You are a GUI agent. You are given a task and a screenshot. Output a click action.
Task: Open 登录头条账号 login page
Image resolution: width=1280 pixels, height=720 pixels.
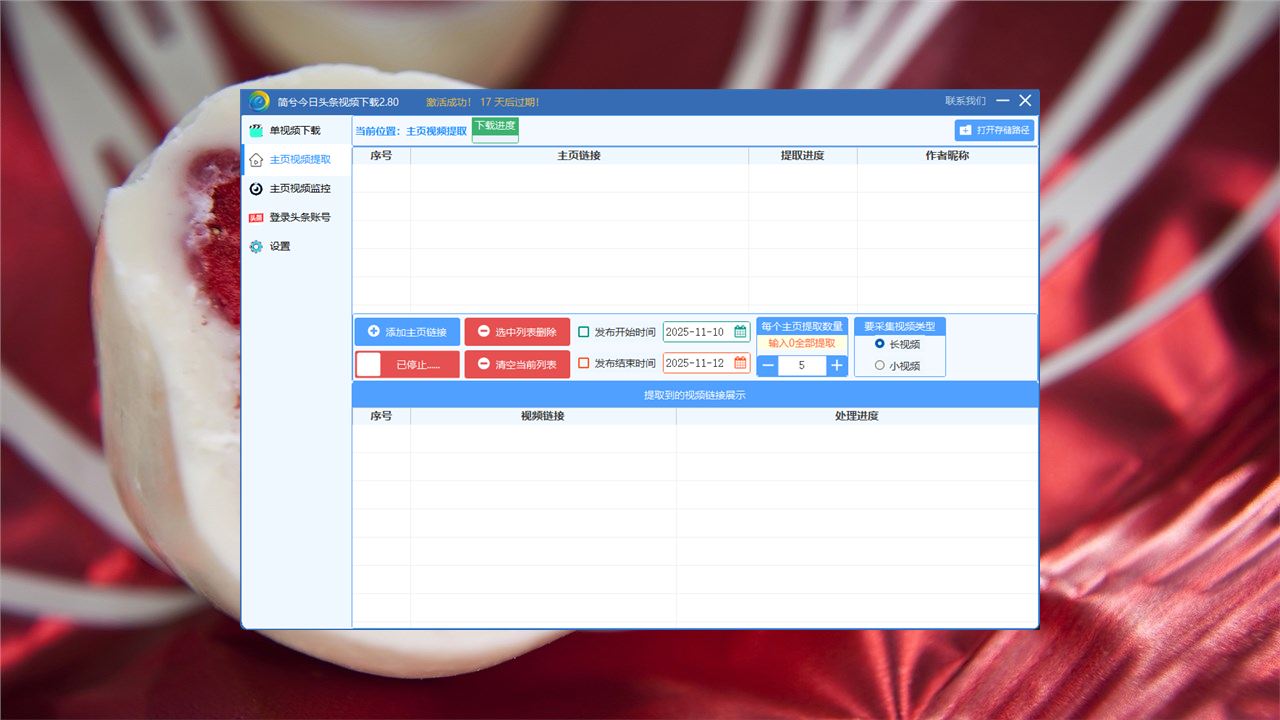tap(299, 217)
